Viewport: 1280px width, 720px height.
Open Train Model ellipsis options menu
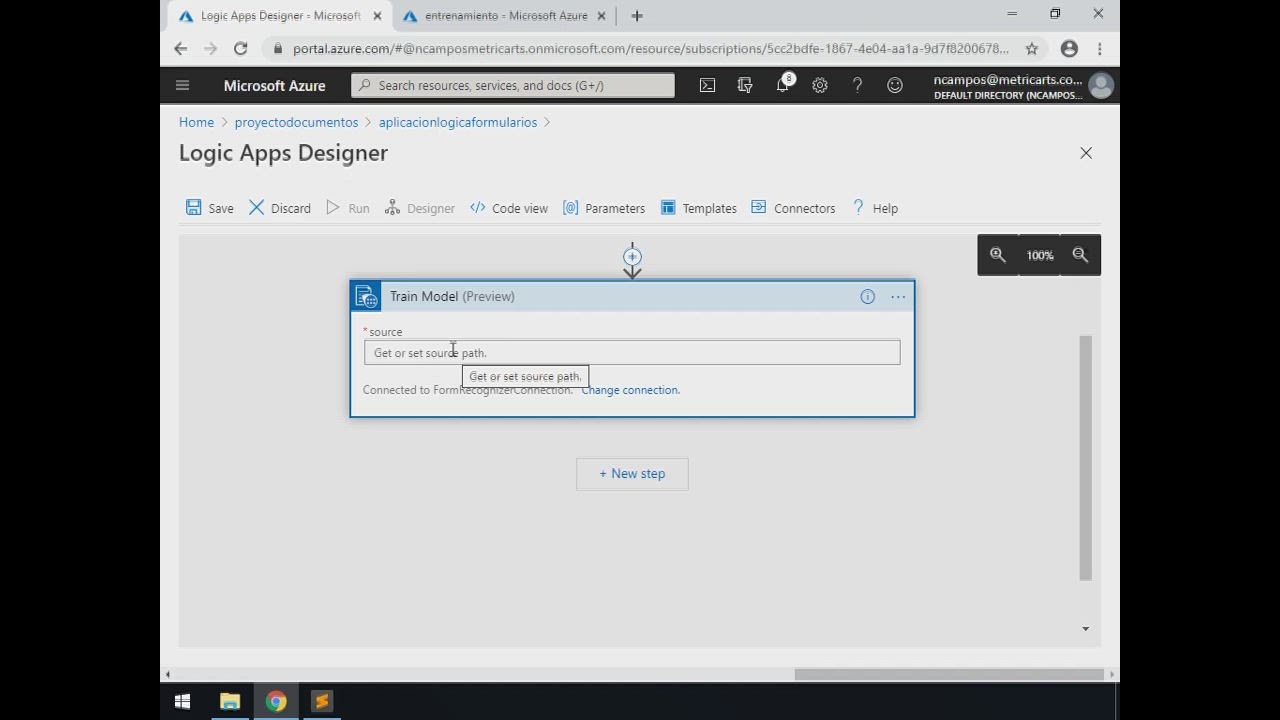pos(898,297)
